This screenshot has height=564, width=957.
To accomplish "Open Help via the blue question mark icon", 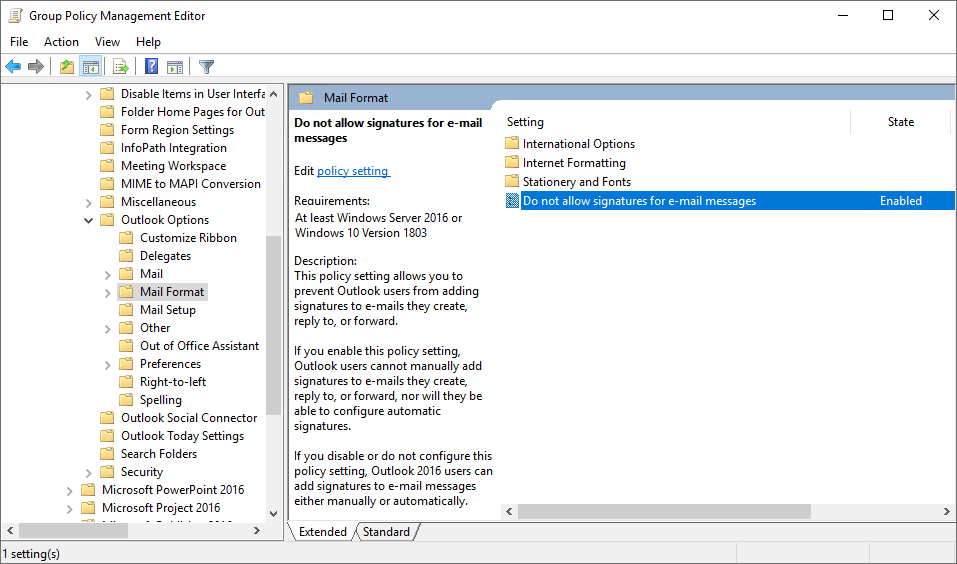I will pos(151,67).
